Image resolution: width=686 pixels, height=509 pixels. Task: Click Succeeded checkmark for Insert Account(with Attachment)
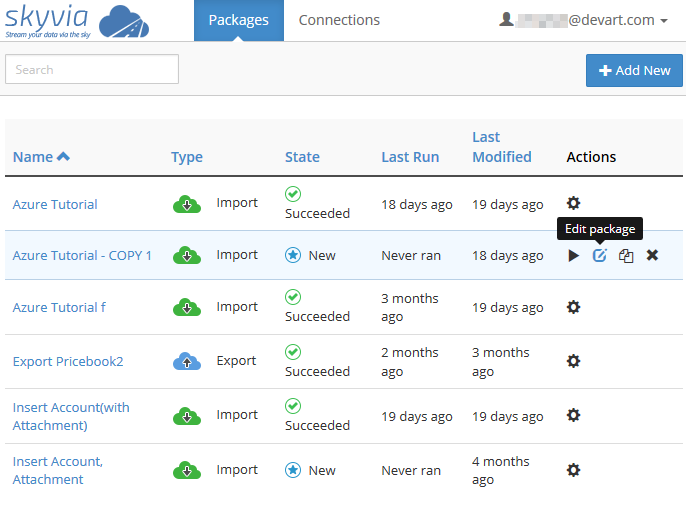pos(293,406)
